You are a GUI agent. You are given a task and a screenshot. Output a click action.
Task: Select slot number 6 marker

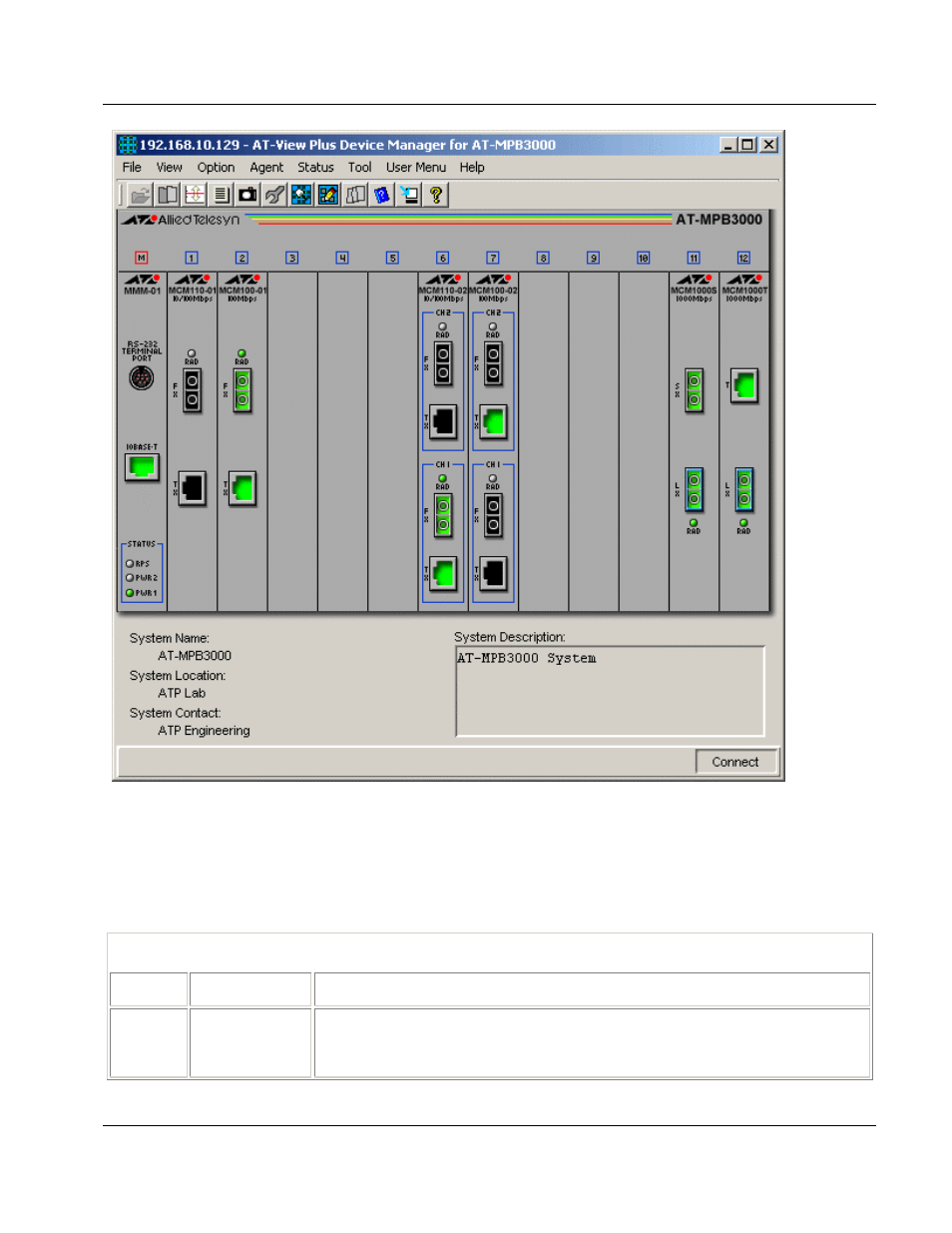click(443, 258)
